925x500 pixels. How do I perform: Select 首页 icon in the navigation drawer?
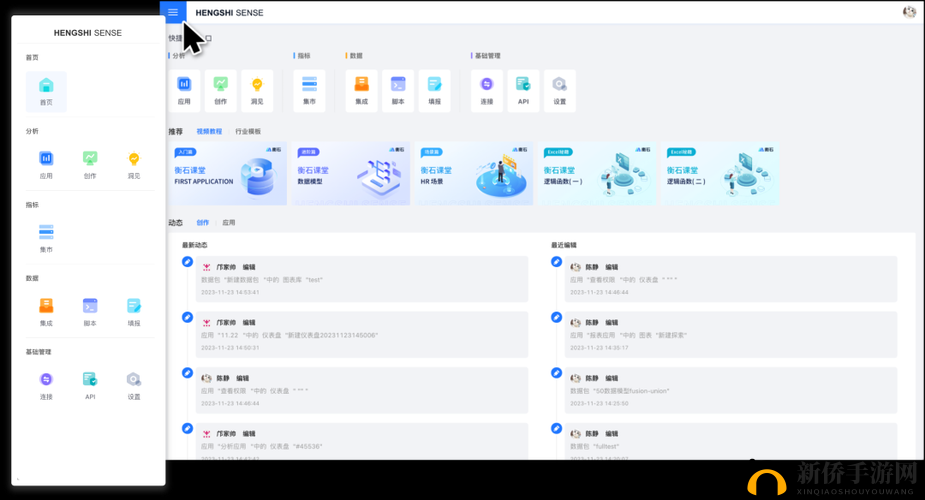pos(46,91)
